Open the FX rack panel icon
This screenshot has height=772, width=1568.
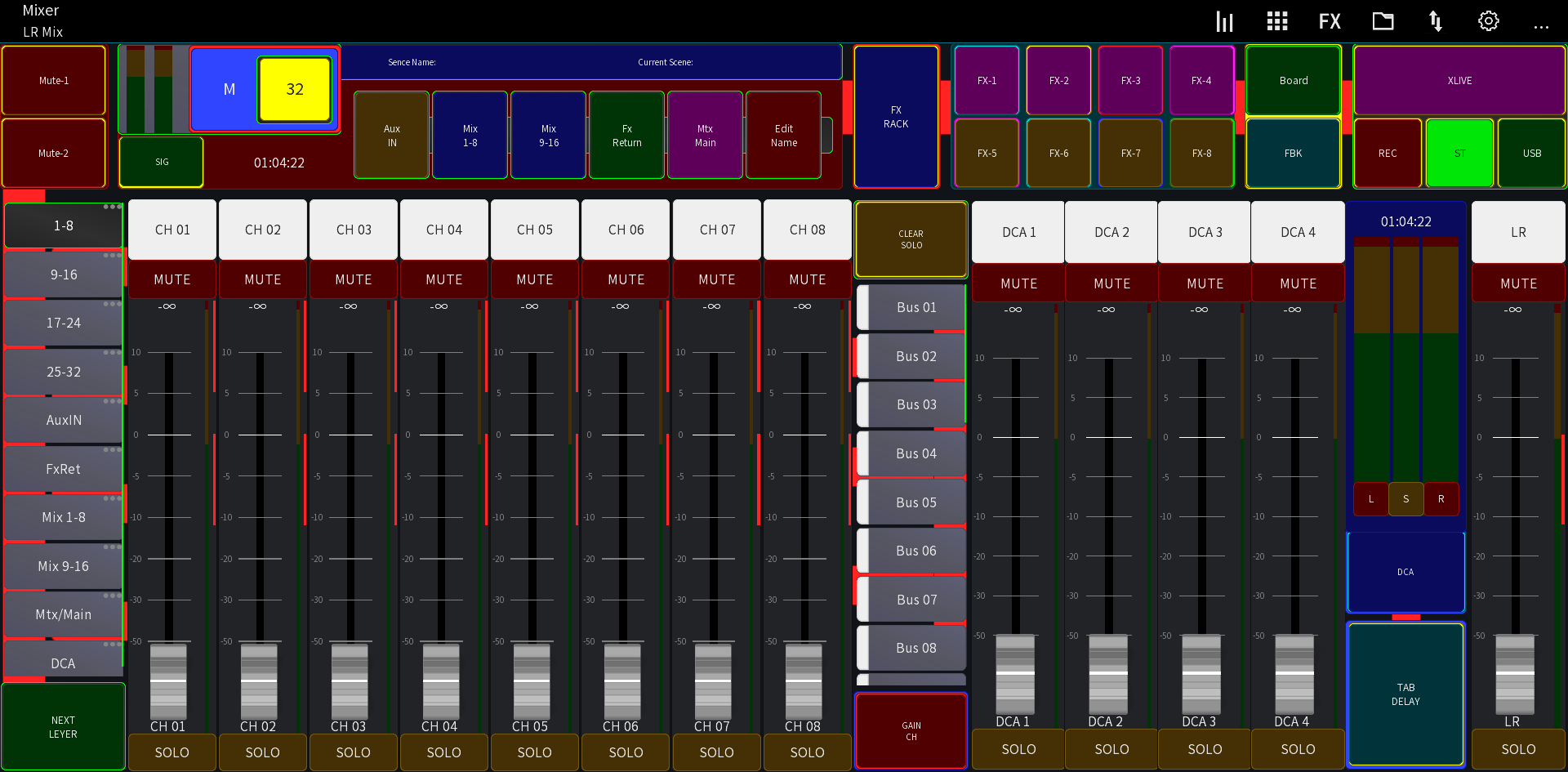pyautogui.click(x=896, y=117)
